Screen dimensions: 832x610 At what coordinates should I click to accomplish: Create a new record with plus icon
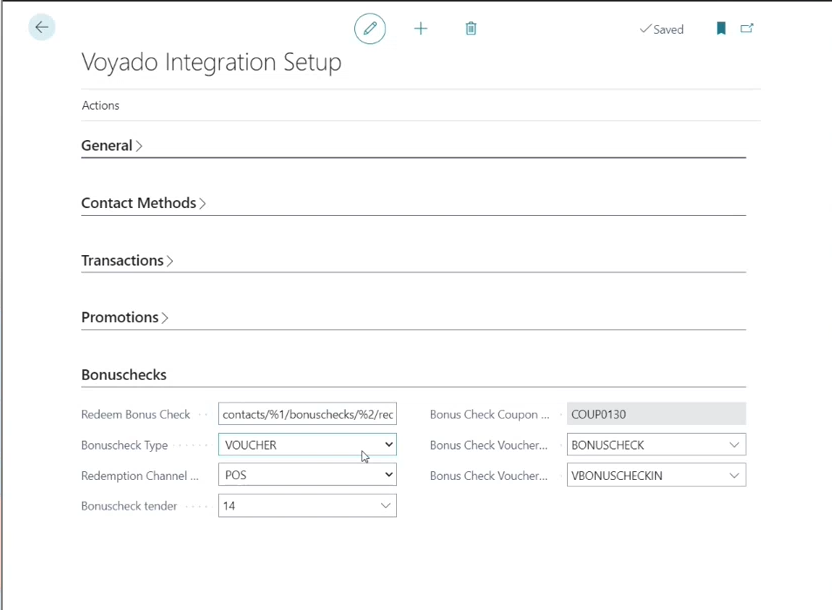pyautogui.click(x=420, y=28)
